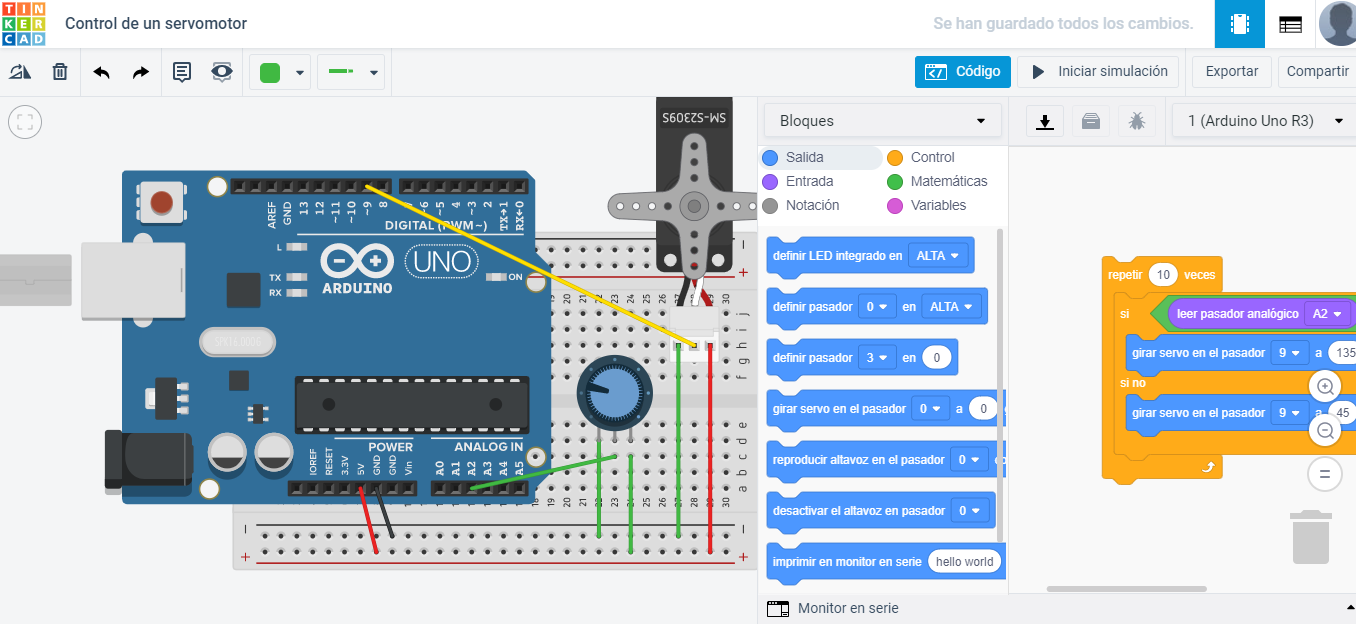Click the Compartir button
Screen dimensions: 1356x624
(1317, 72)
